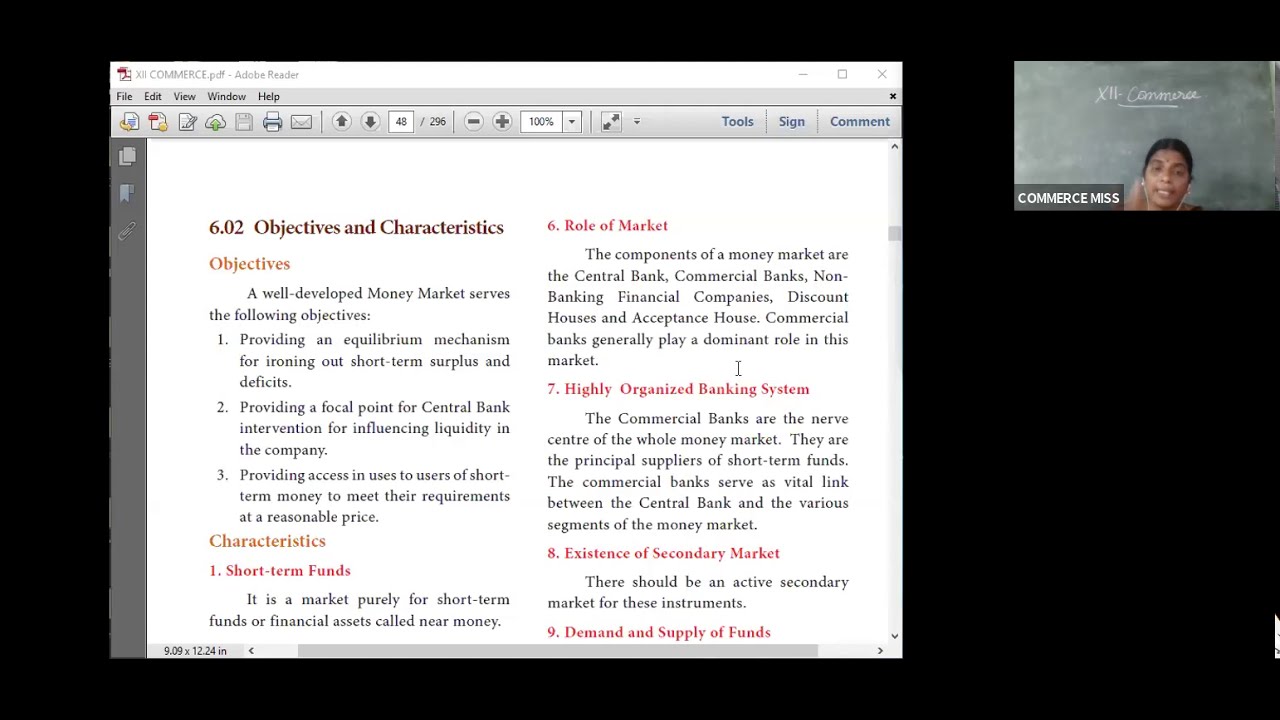Close the document with menu bar X
This screenshot has width=1280, height=720.
tap(893, 96)
